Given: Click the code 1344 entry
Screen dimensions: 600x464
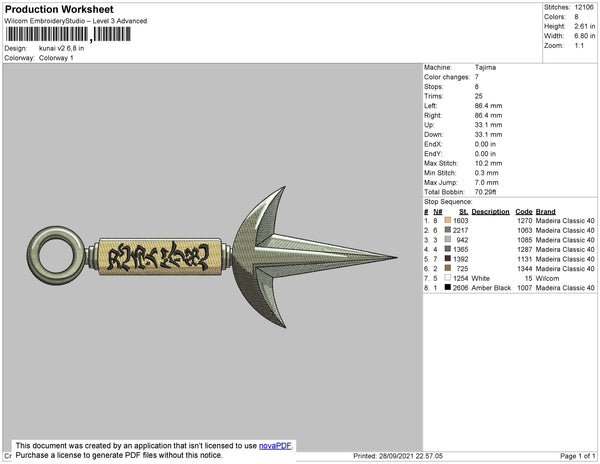Looking at the screenshot, I should pos(525,269).
